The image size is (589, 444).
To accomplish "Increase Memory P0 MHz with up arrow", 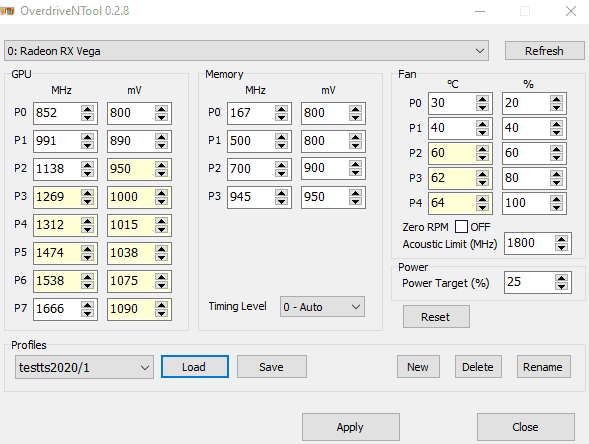I will click(x=281, y=109).
